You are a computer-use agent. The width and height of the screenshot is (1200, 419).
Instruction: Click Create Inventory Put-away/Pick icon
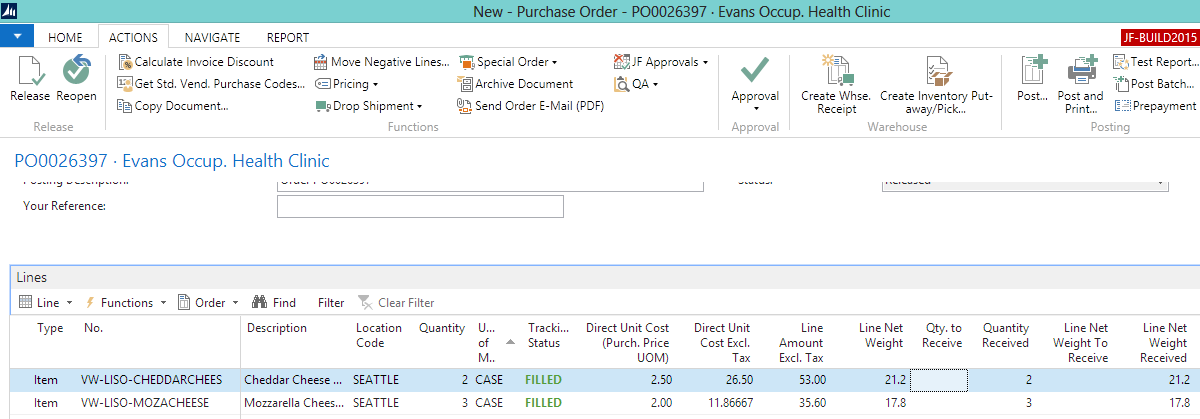tap(936, 72)
